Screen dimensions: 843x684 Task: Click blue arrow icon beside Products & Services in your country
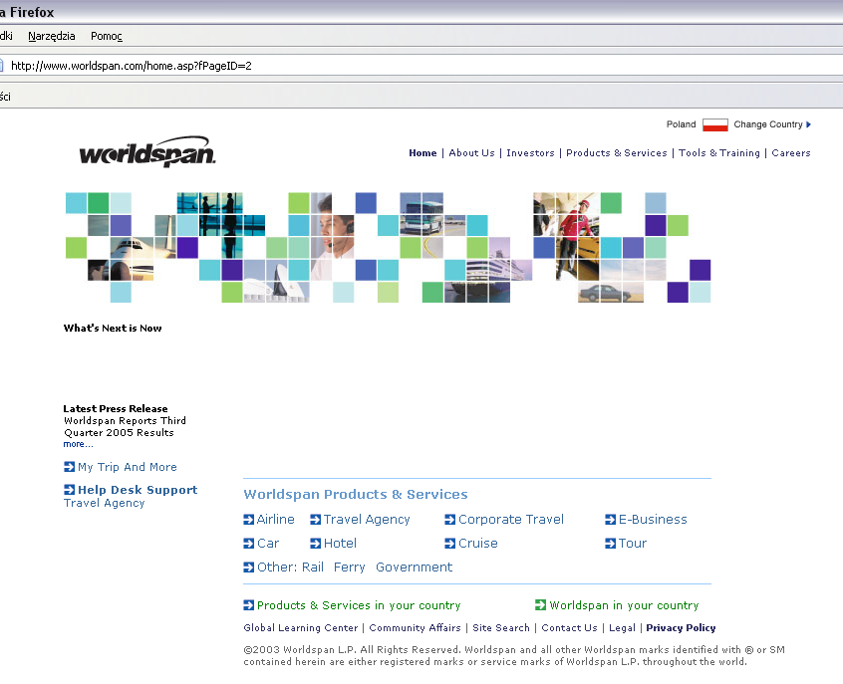click(248, 605)
